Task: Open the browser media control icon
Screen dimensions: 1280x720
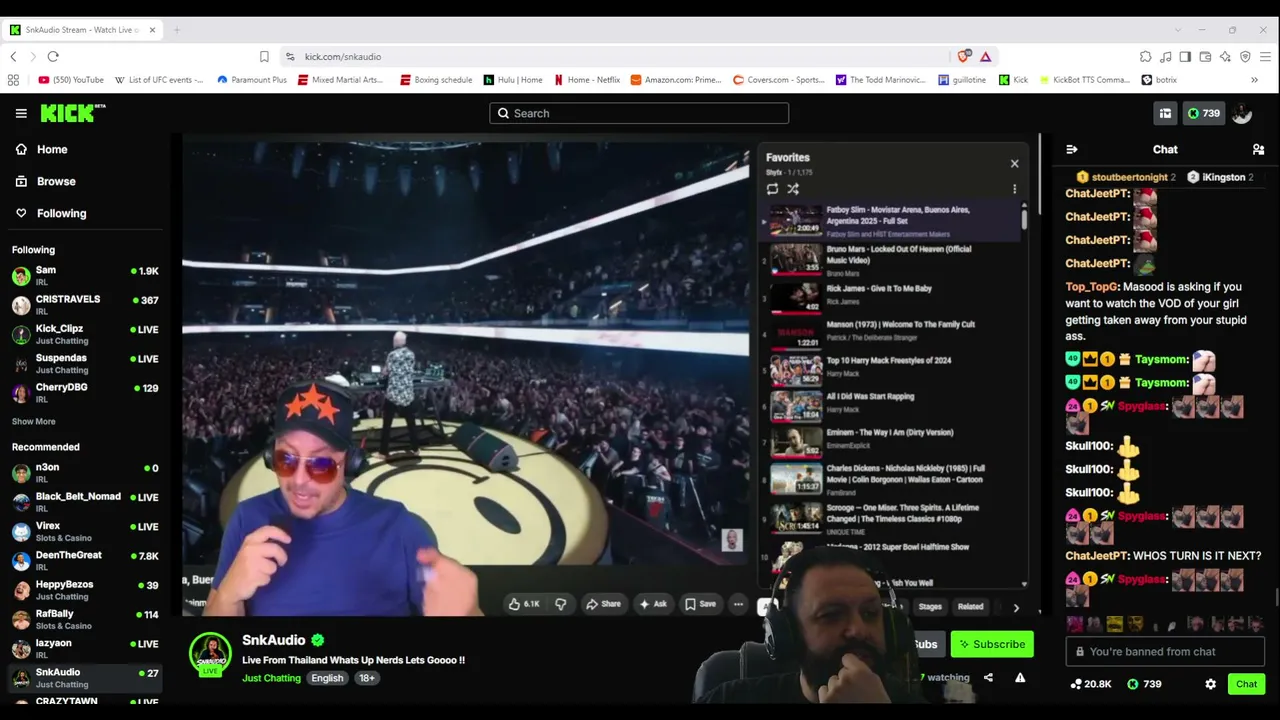Action: (x=1165, y=57)
